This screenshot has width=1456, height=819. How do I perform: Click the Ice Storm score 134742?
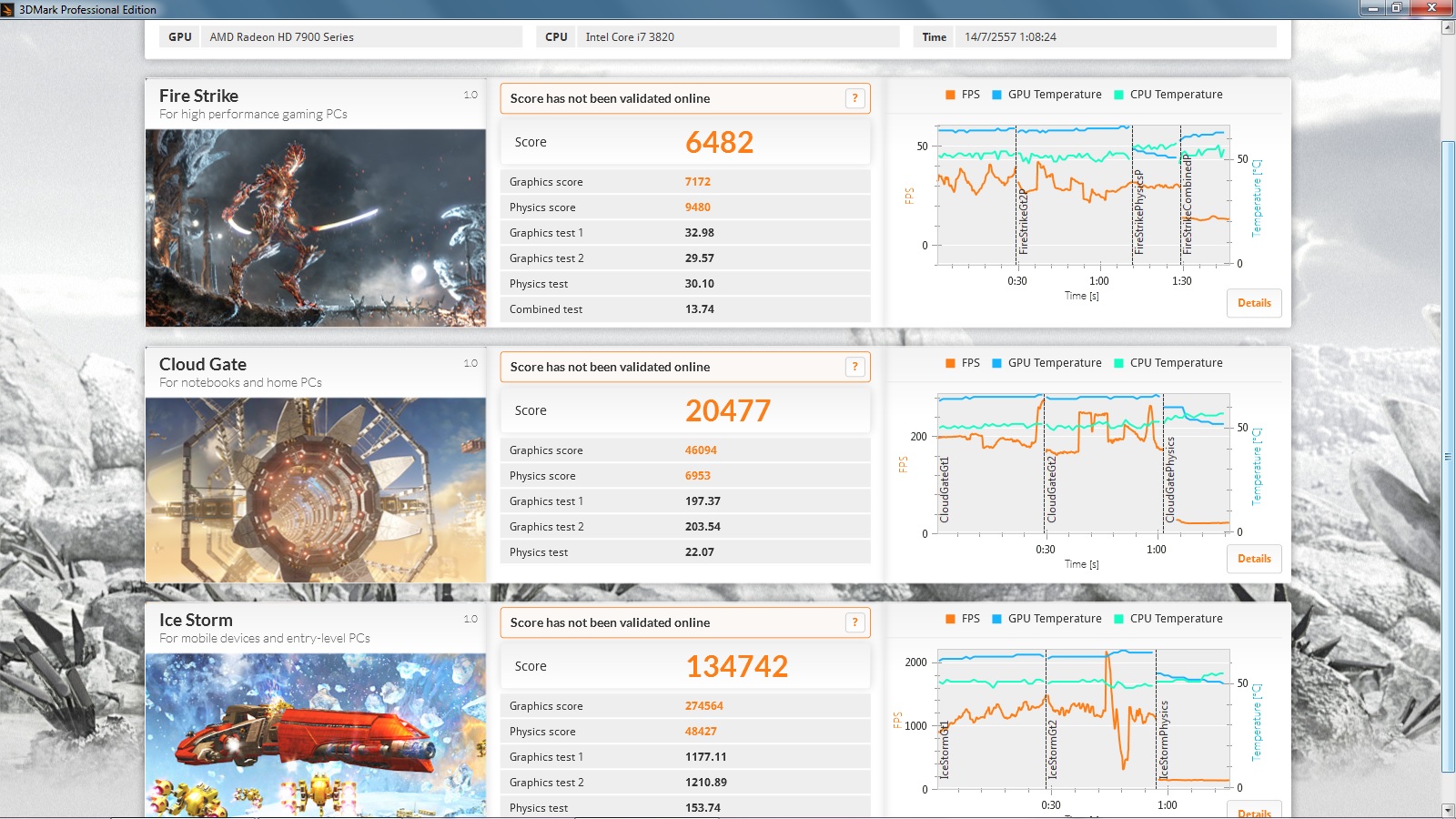pyautogui.click(x=737, y=666)
